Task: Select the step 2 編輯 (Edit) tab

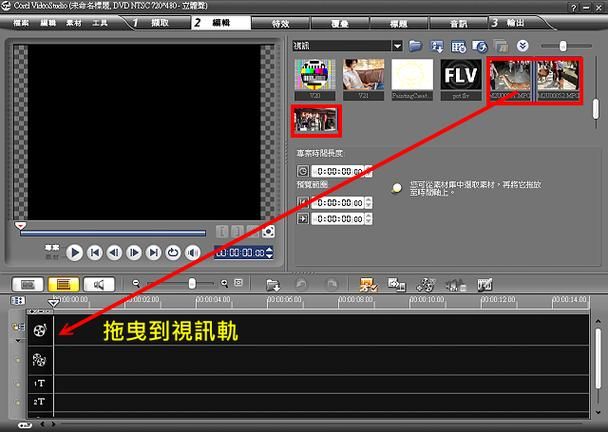Action: coord(221,23)
